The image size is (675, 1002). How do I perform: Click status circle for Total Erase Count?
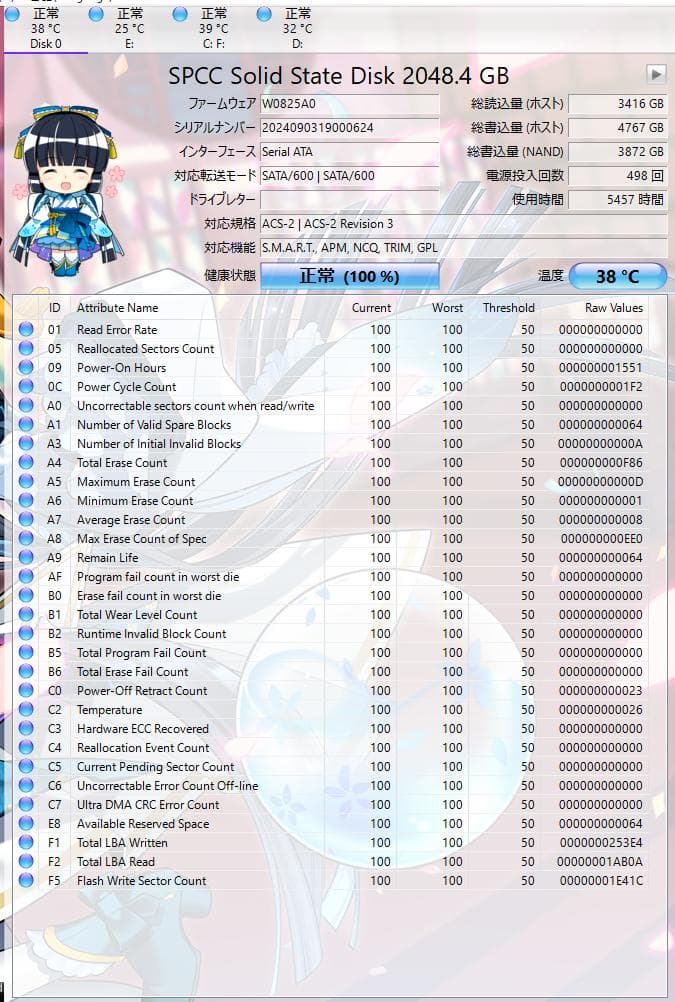(x=26, y=463)
